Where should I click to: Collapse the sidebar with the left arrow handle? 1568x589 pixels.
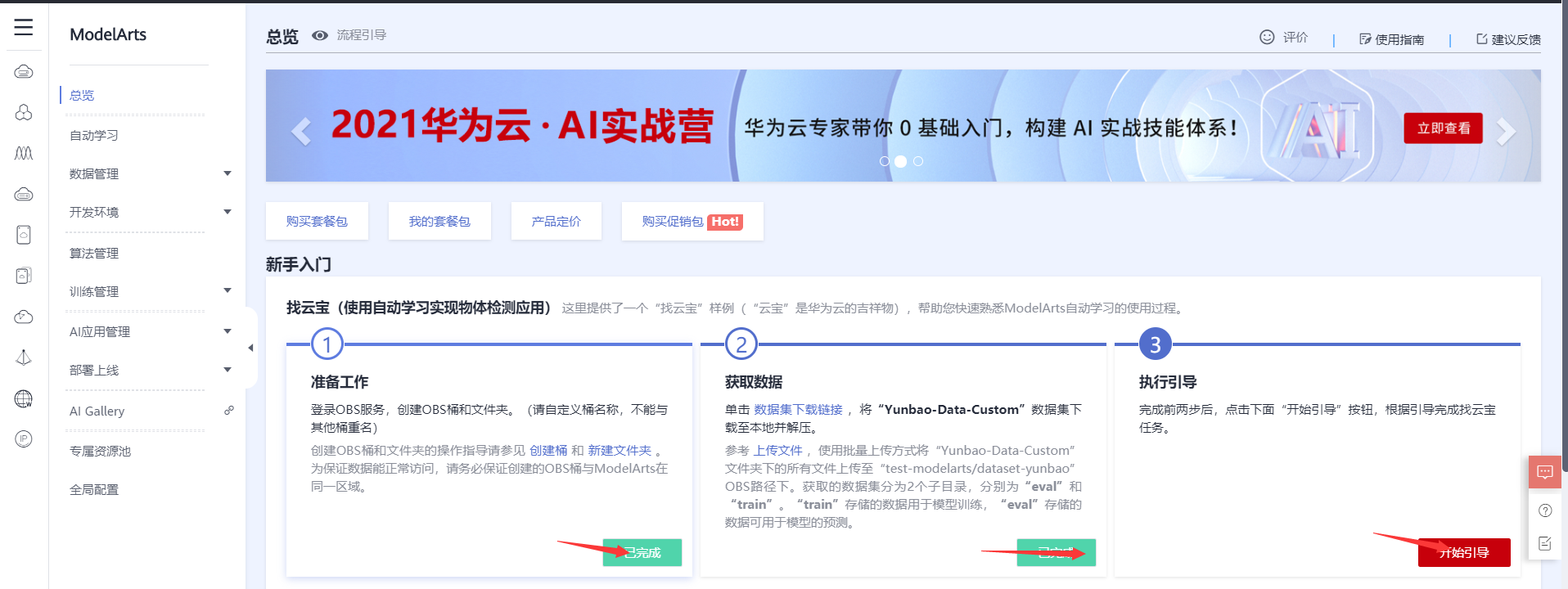point(251,348)
